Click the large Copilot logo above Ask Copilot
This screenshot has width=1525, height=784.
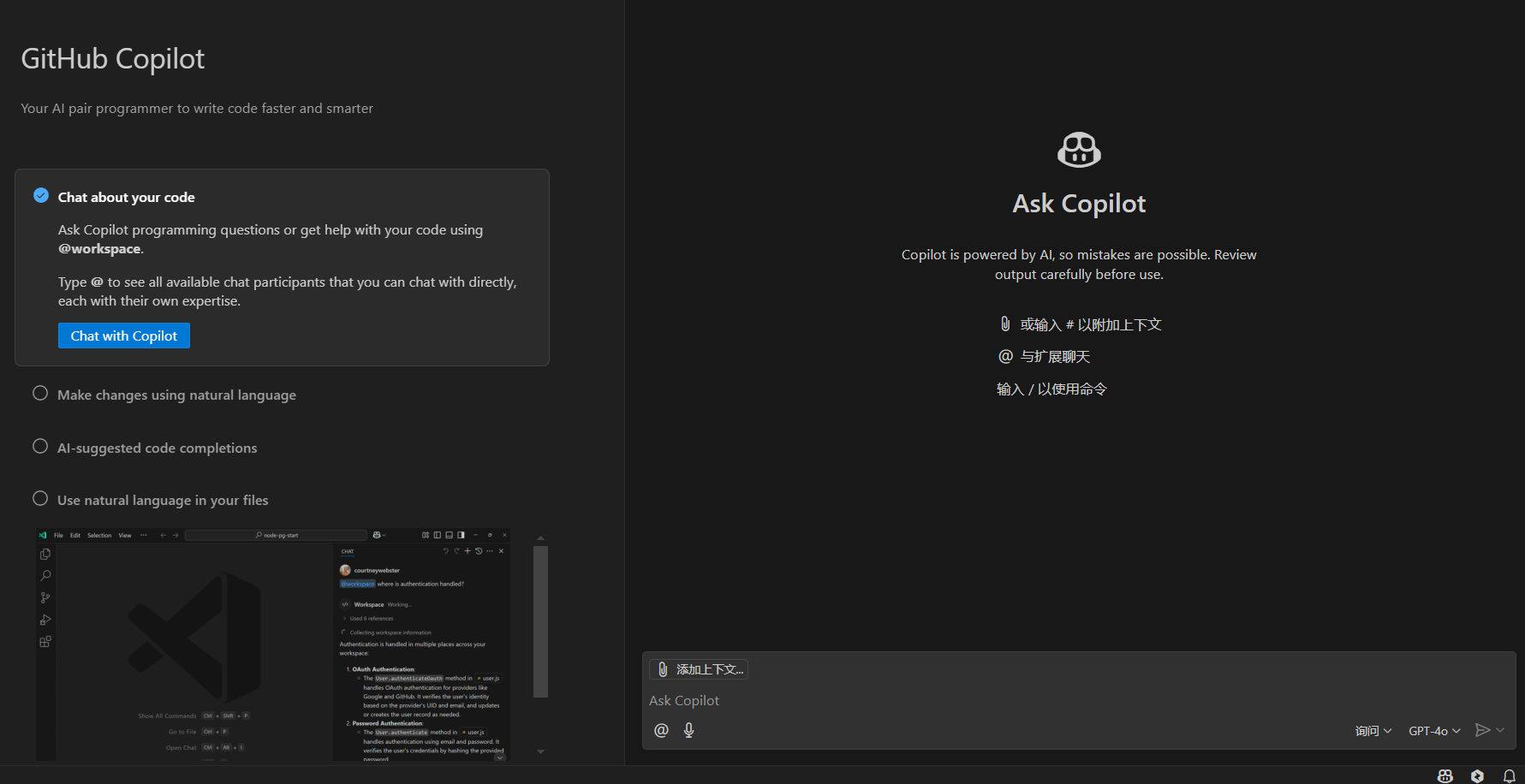[x=1079, y=150]
